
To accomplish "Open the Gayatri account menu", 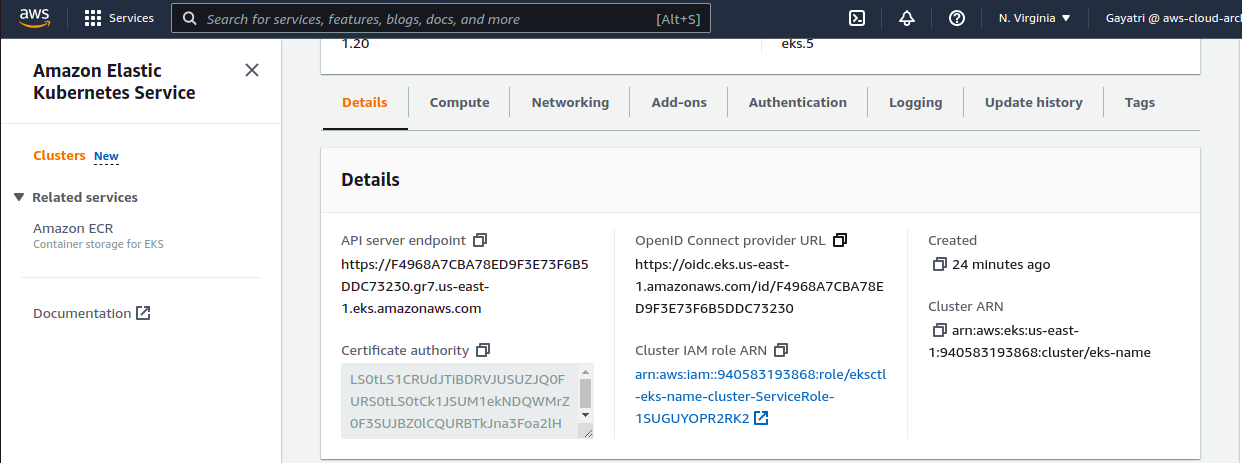I will pos(1173,19).
